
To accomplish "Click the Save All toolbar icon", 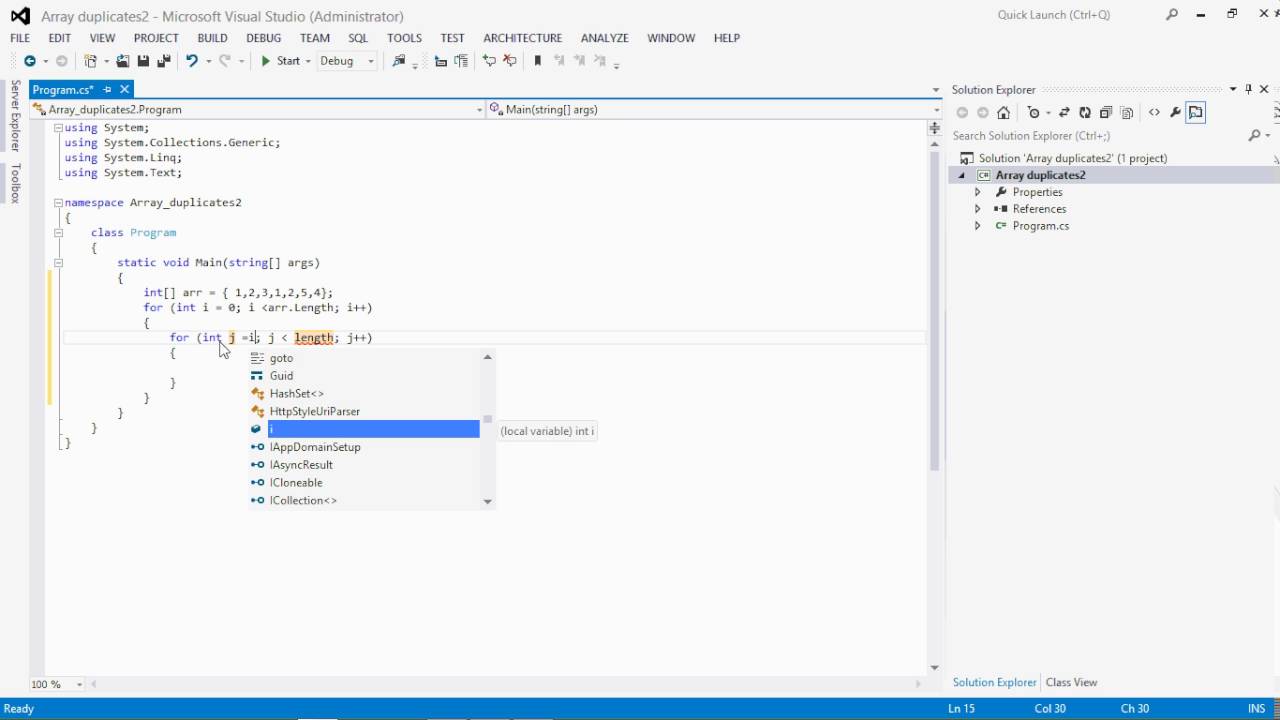I will pos(163,61).
